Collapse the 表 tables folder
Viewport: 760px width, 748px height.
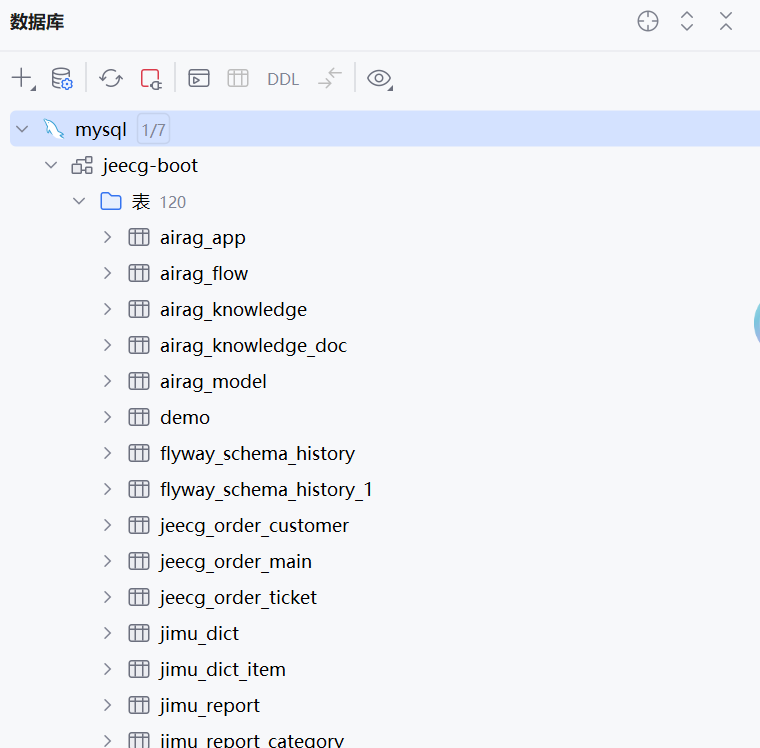[x=79, y=201]
